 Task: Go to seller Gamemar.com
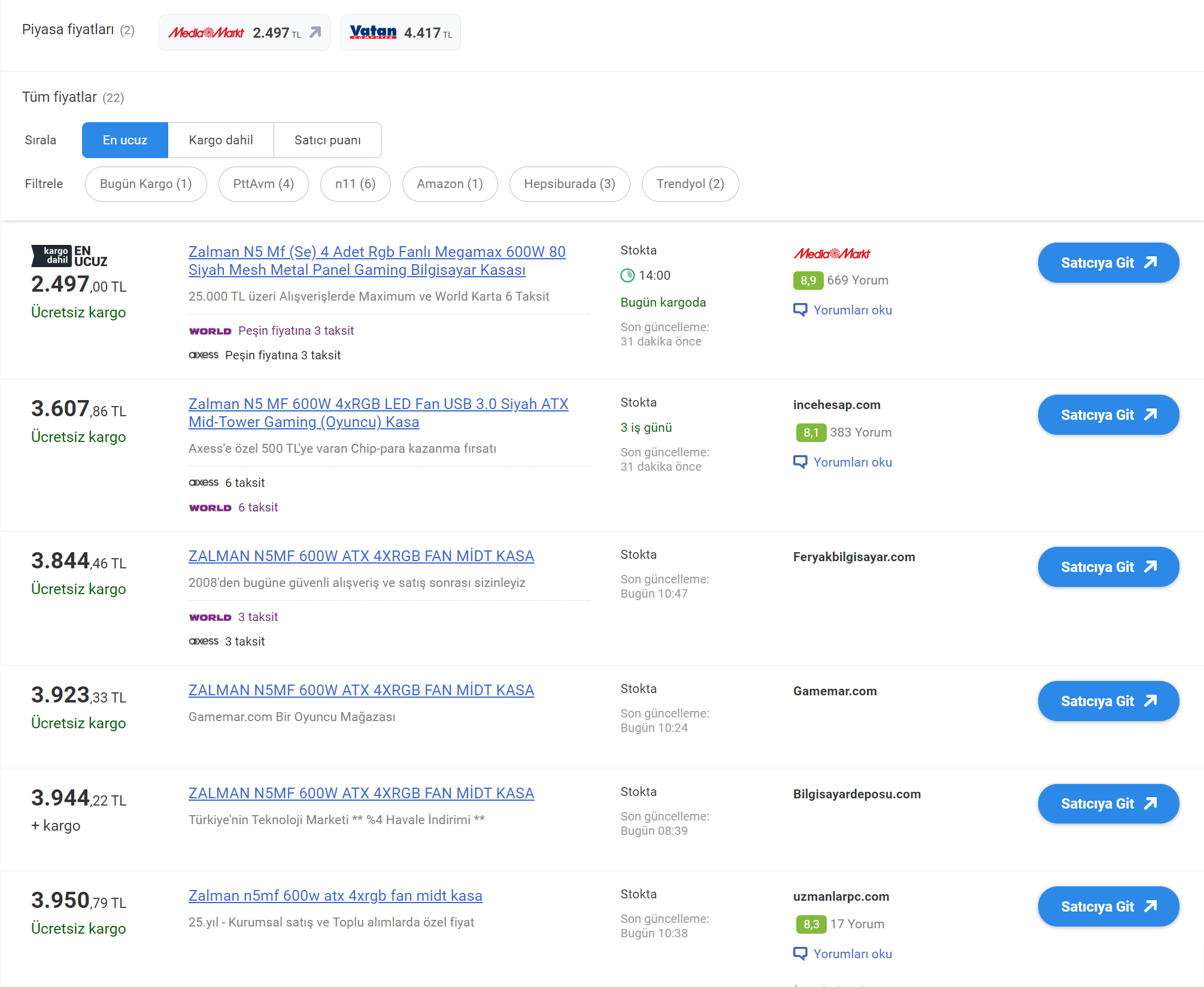[1109, 701]
